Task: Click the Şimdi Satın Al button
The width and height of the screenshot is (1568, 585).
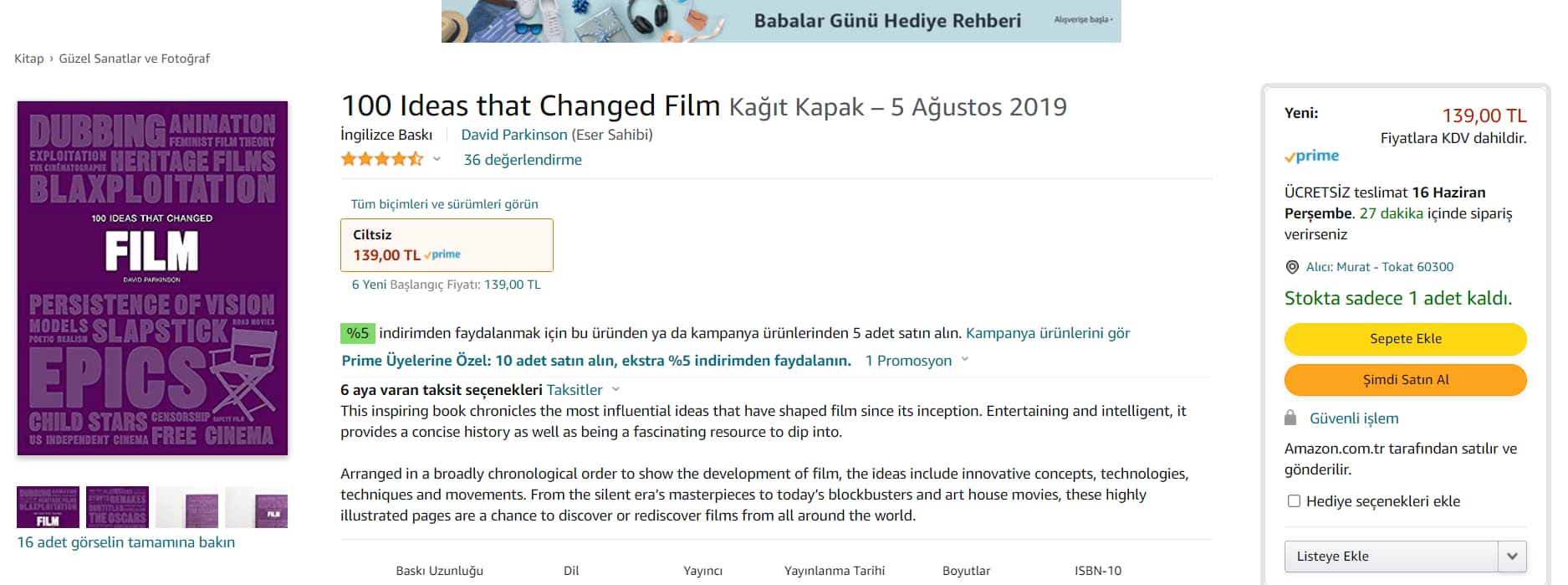Action: [1405, 380]
